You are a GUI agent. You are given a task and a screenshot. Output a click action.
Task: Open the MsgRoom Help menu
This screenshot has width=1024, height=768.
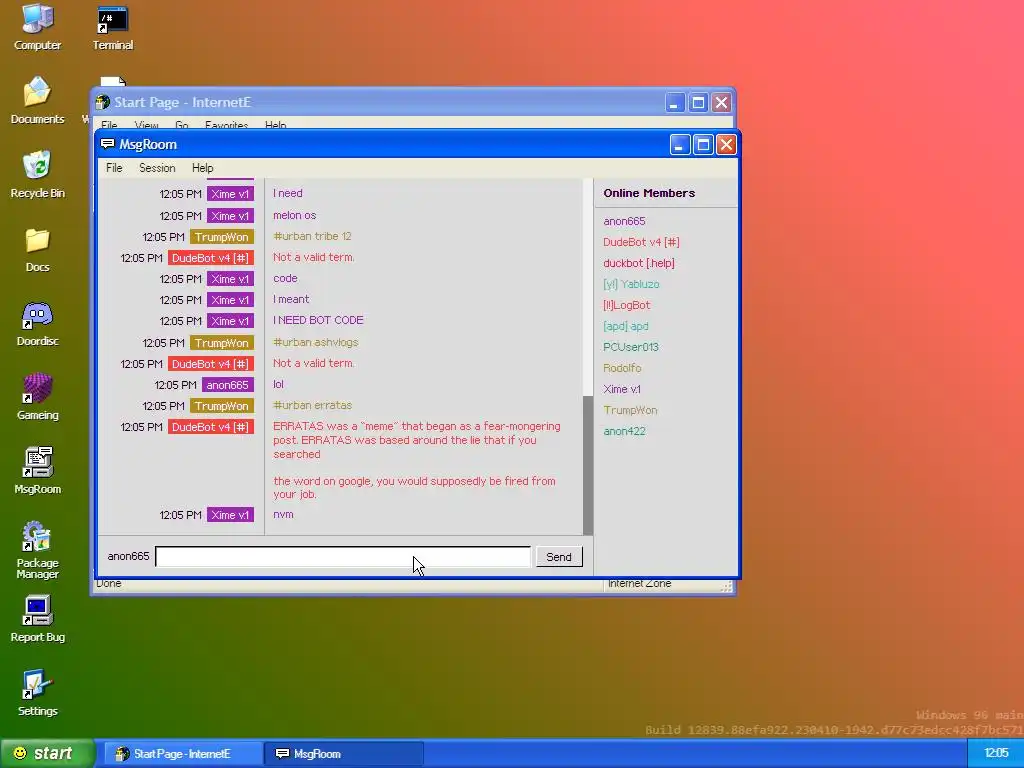coord(202,168)
